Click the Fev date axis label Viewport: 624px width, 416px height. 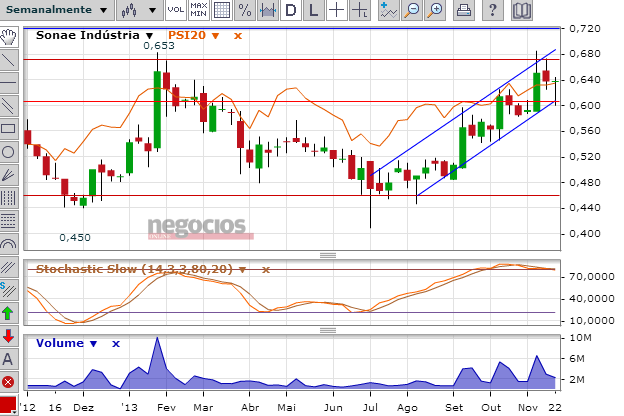pyautogui.click(x=166, y=407)
